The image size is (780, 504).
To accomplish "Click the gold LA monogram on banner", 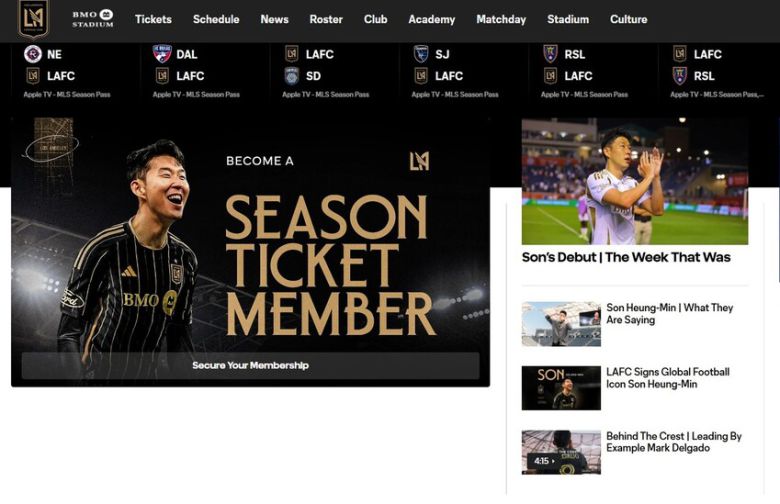I will click(419, 161).
